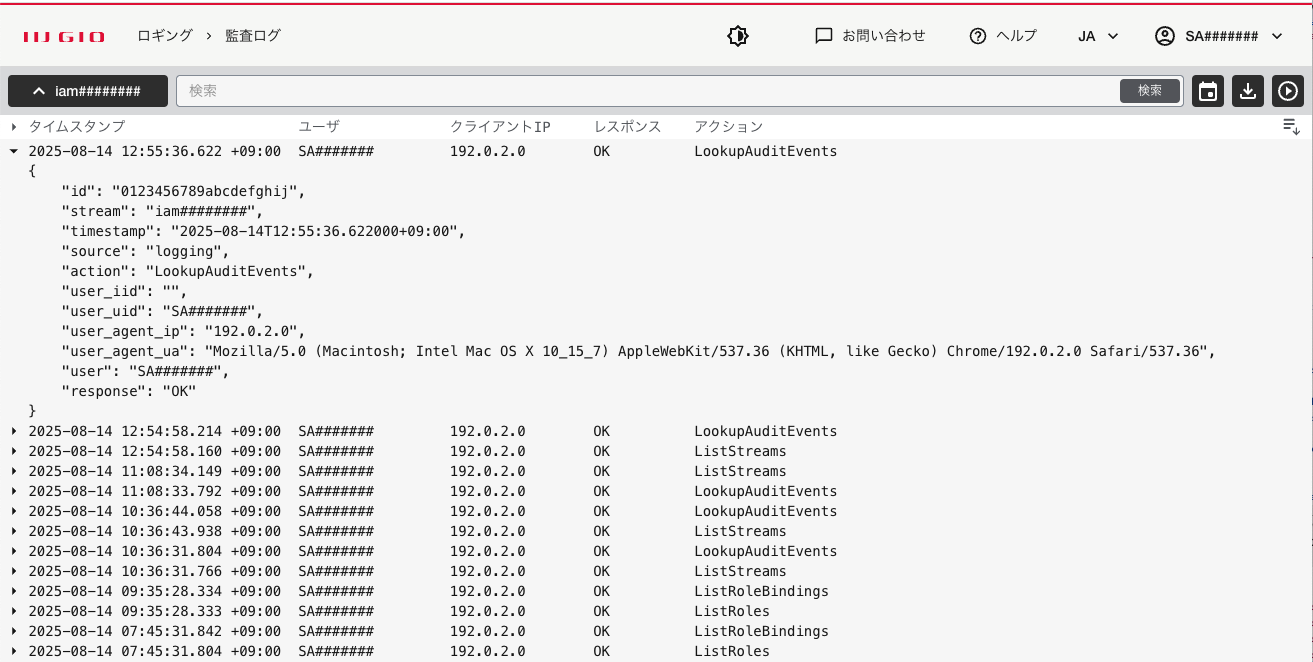Click the お問い合わせ contact link

870,36
